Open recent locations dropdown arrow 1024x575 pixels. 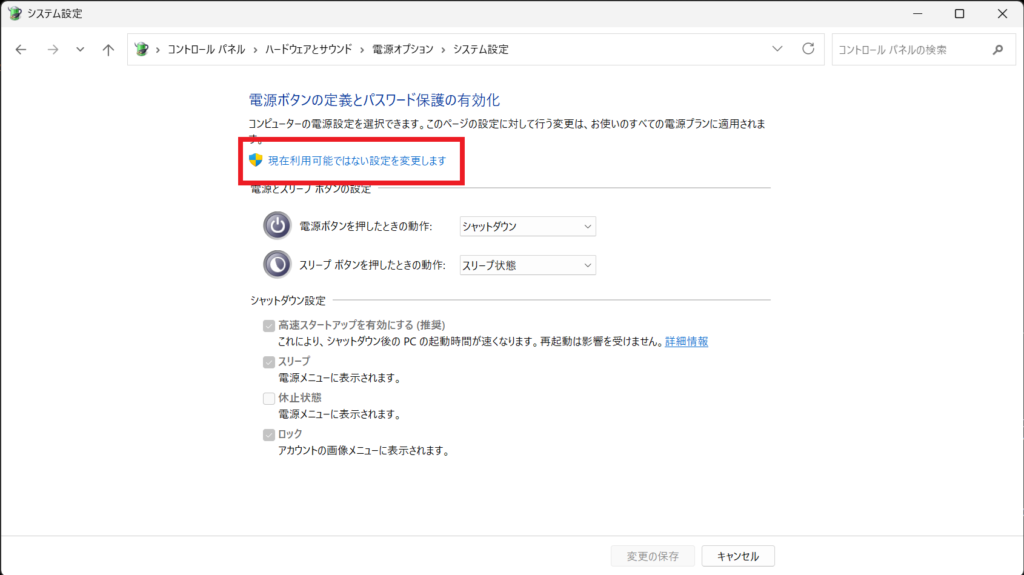click(x=80, y=50)
